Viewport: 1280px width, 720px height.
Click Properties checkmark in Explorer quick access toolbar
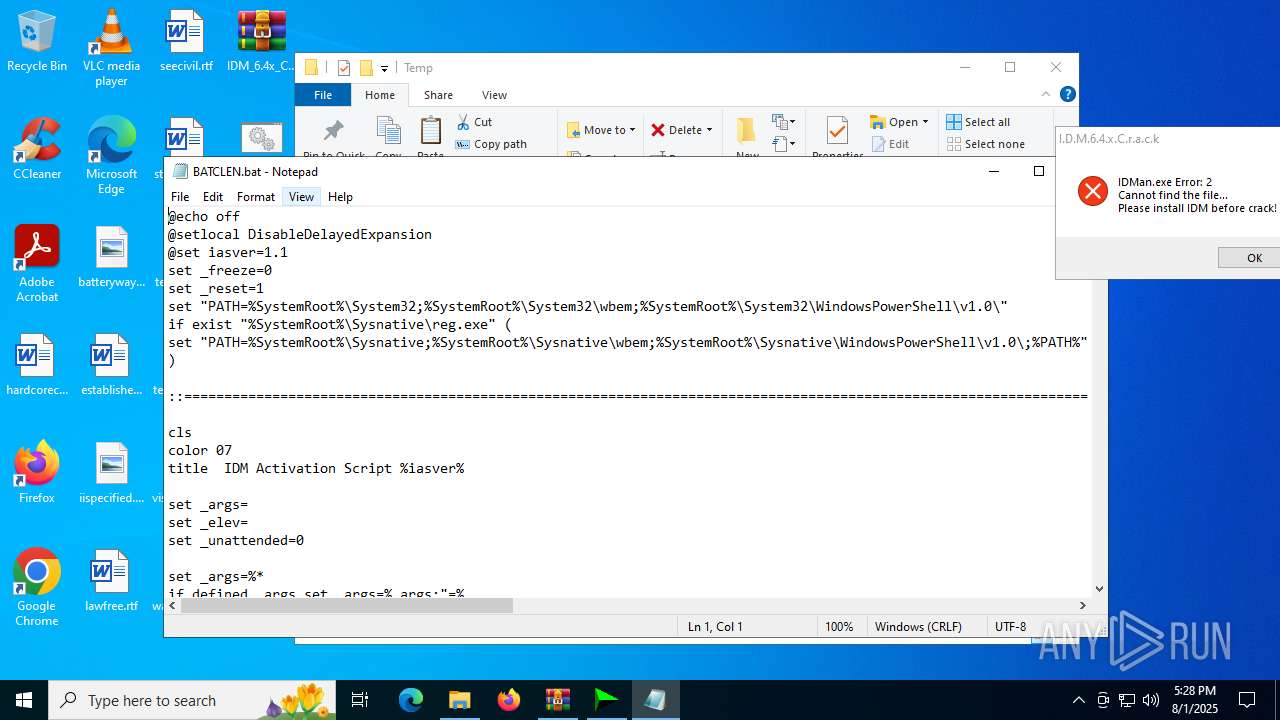344,68
